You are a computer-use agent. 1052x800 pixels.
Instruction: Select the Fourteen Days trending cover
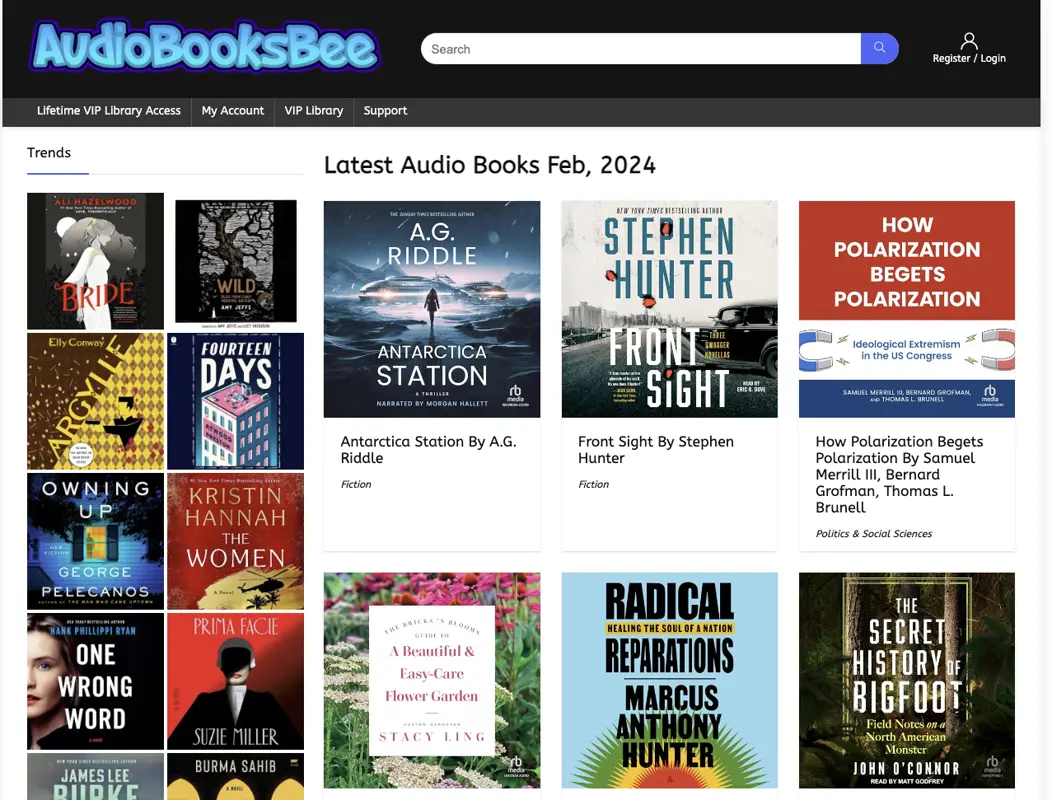click(x=236, y=401)
